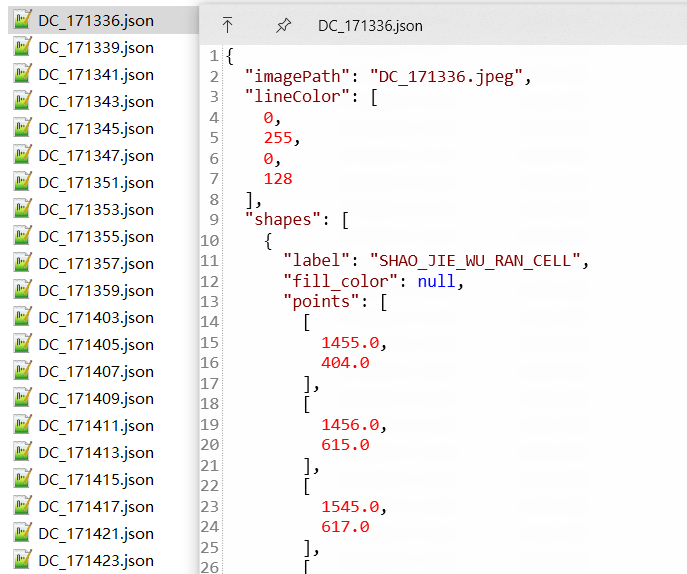Click the file icon beside DC_171339.json
687x574 pixels.
(x=22, y=47)
